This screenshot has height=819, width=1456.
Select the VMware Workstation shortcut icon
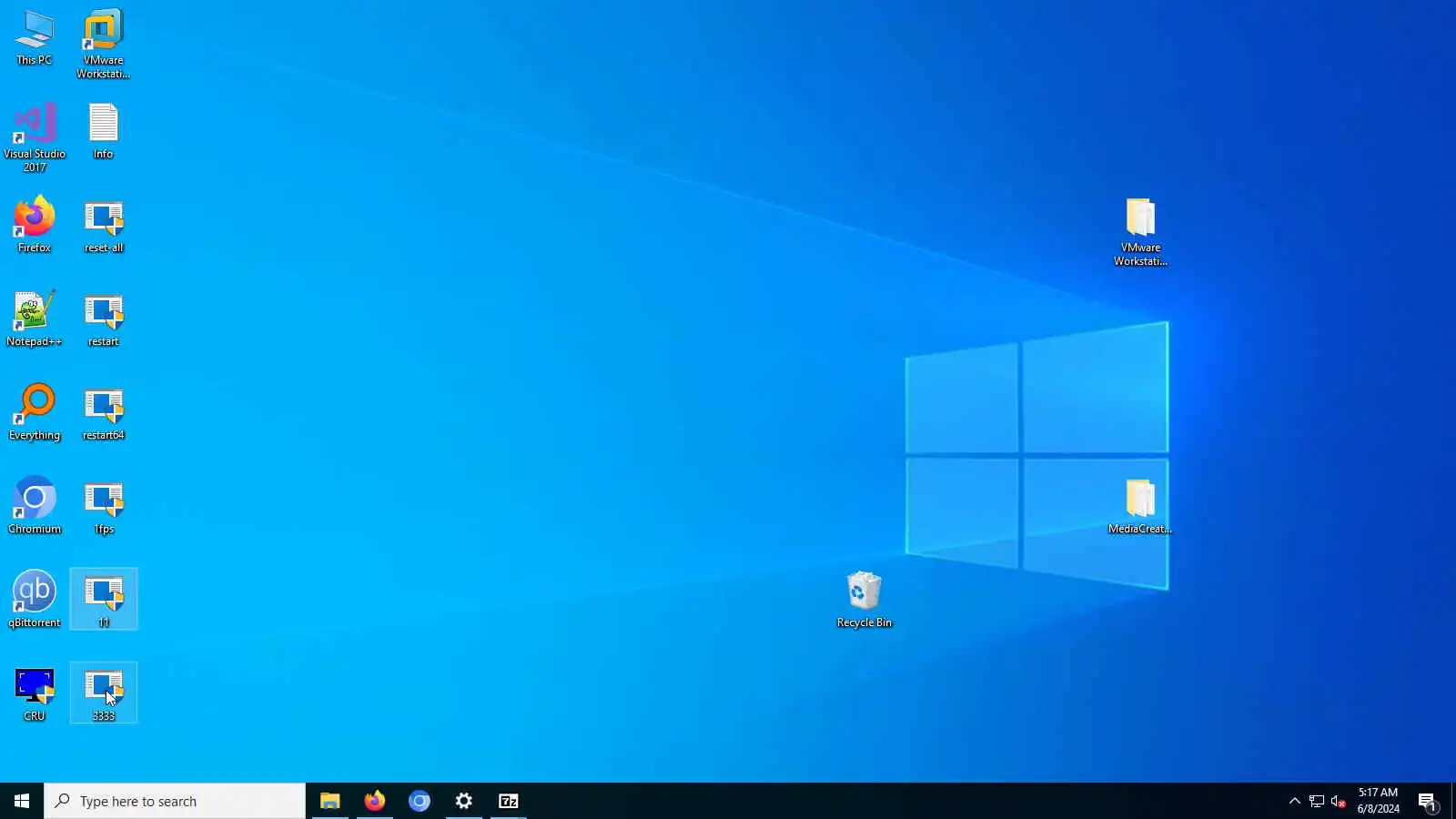[x=103, y=44]
